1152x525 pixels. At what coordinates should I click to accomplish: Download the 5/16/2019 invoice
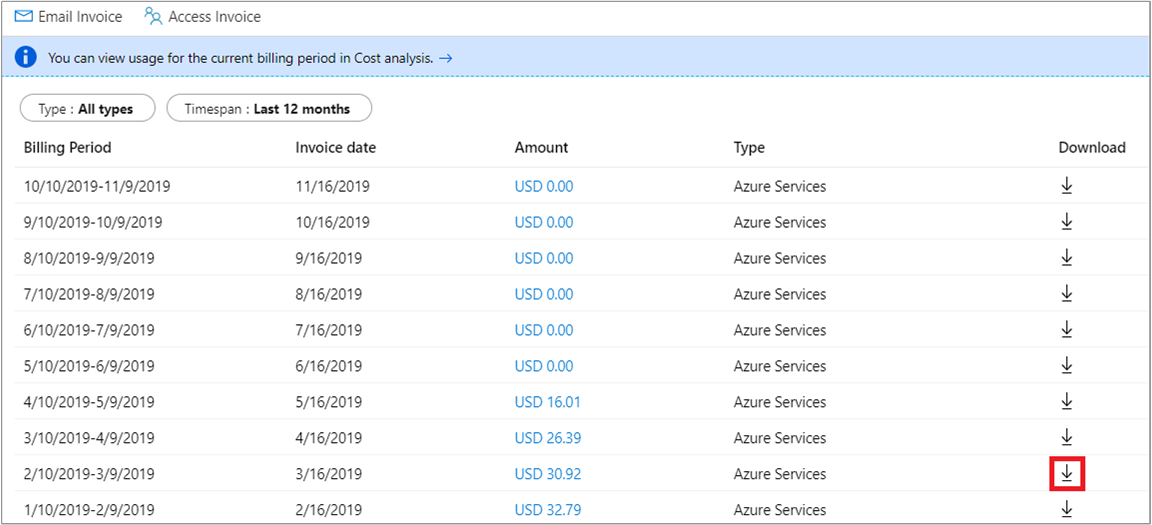click(x=1067, y=402)
